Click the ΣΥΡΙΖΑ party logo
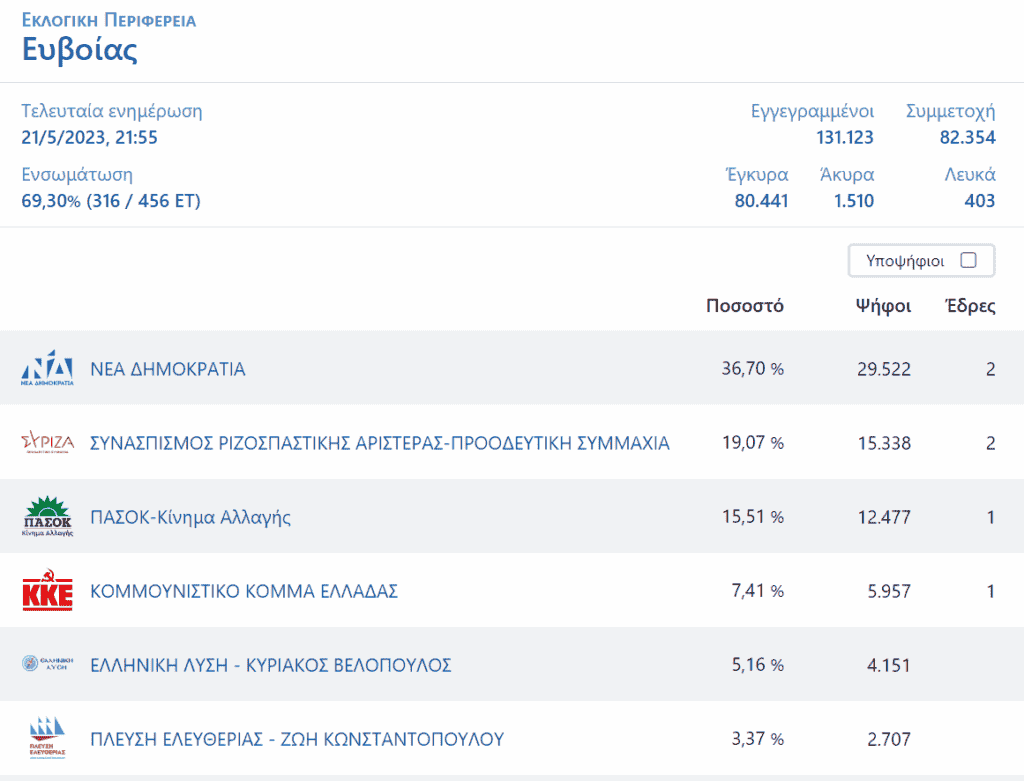1024x781 pixels. click(x=47, y=443)
